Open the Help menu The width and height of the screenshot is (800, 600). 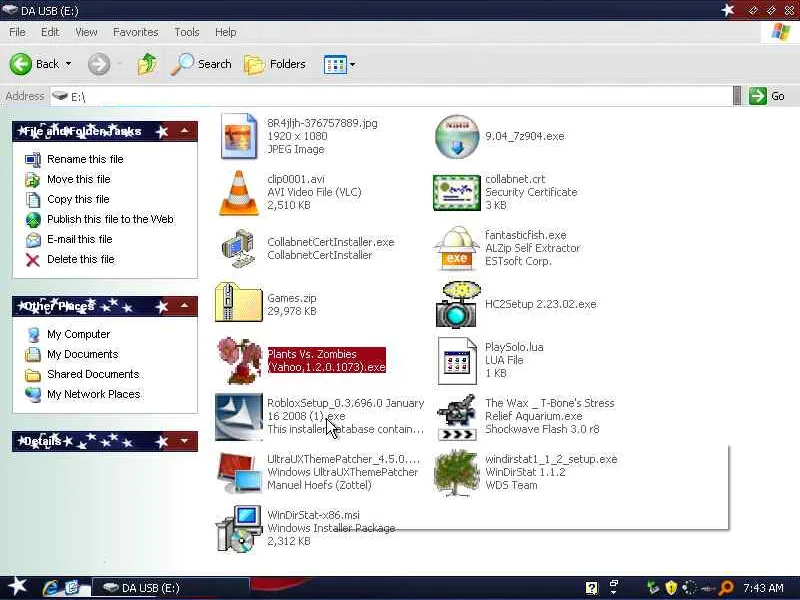[x=226, y=32]
